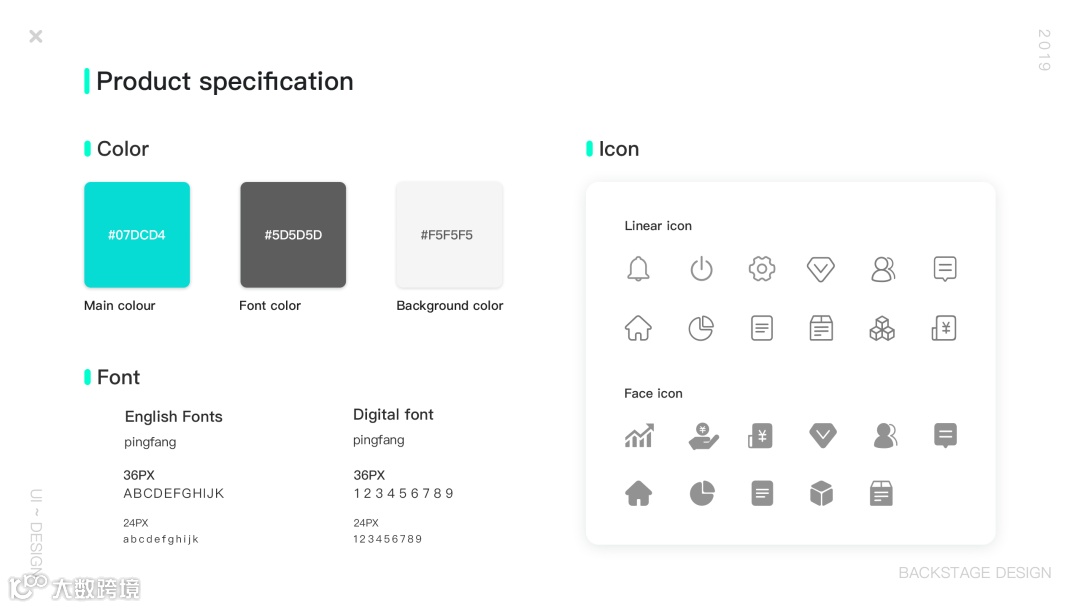Click the 'ABCDEFGHIJK' sample text

174,493
